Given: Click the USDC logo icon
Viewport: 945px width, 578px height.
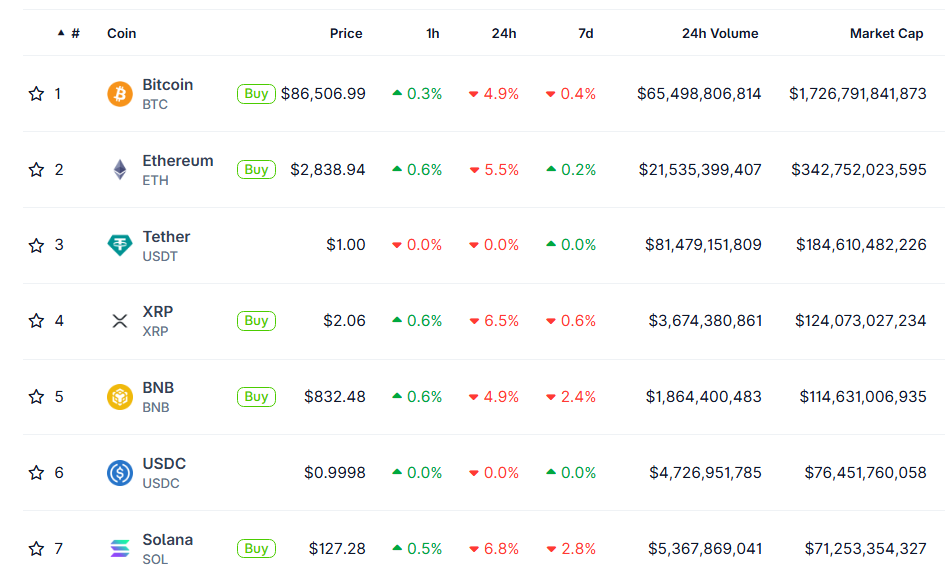Looking at the screenshot, I should [120, 473].
